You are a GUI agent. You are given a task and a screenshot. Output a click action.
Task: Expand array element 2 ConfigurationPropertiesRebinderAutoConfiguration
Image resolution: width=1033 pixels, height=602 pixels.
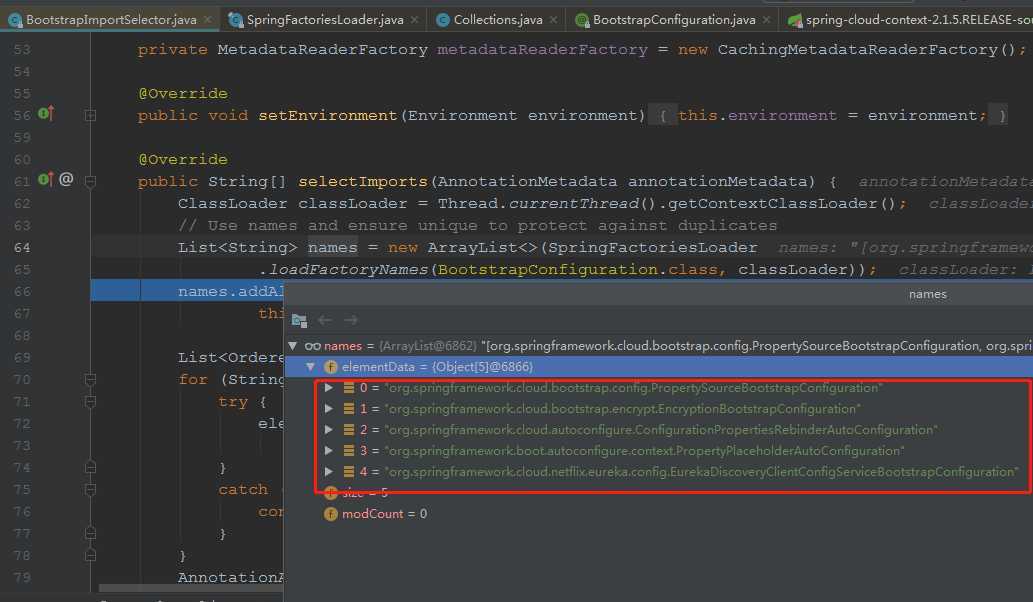tap(328, 430)
